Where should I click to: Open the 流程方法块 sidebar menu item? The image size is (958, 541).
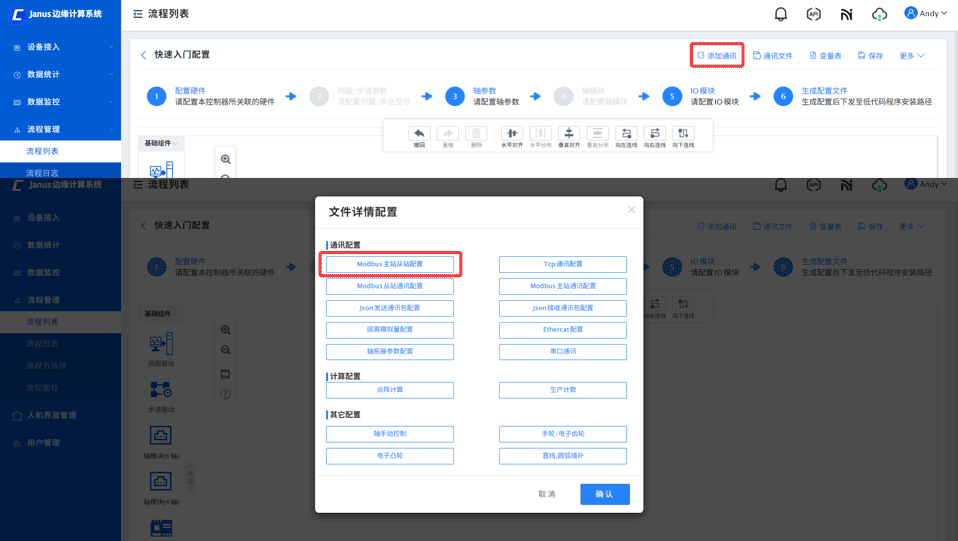tap(47, 366)
